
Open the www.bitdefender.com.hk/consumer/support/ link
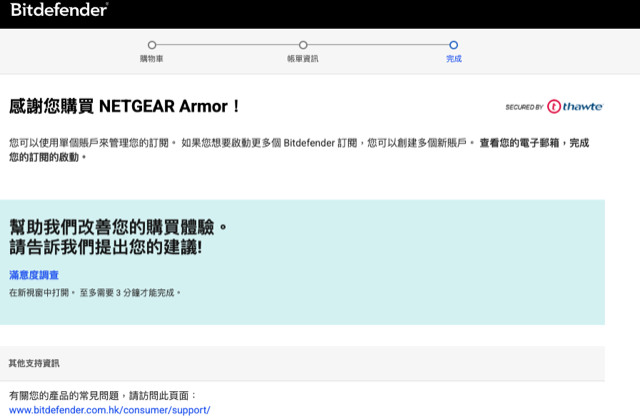[109, 410]
